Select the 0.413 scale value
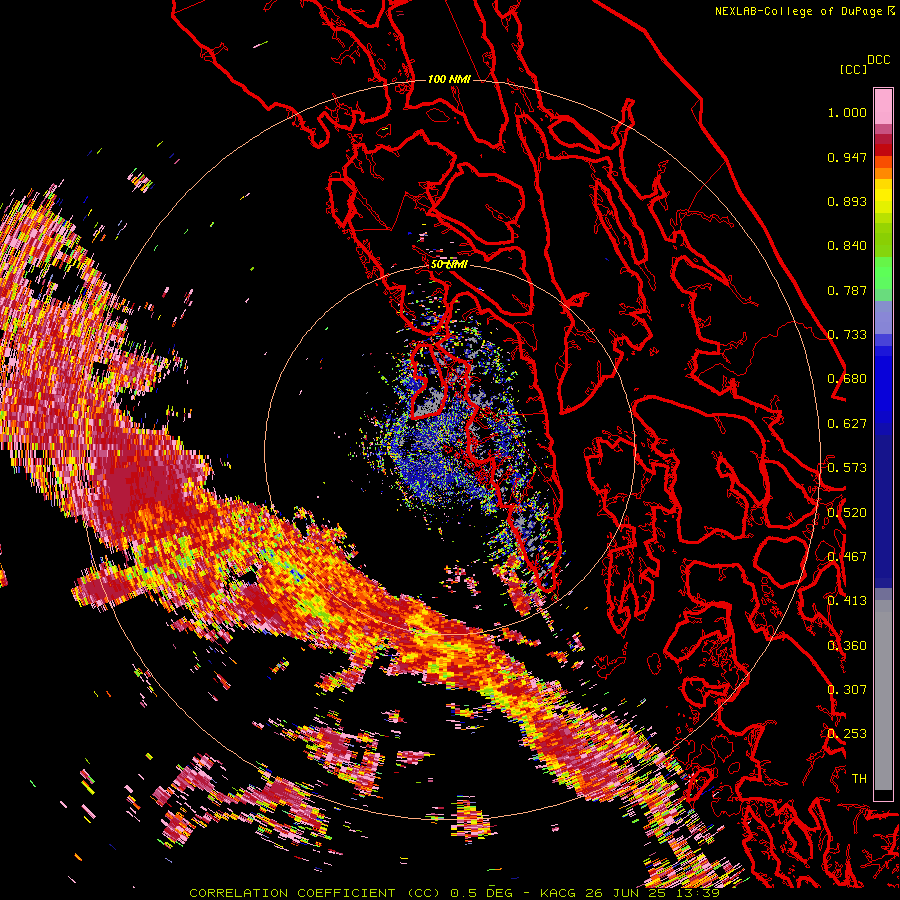 [x=847, y=601]
